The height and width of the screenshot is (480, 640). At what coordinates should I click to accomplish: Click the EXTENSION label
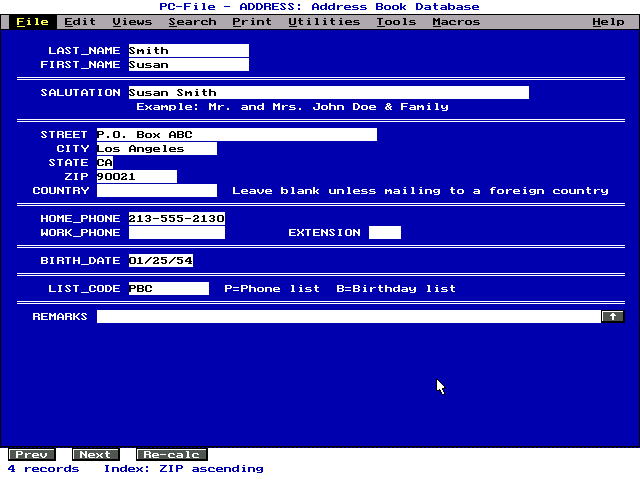click(324, 233)
